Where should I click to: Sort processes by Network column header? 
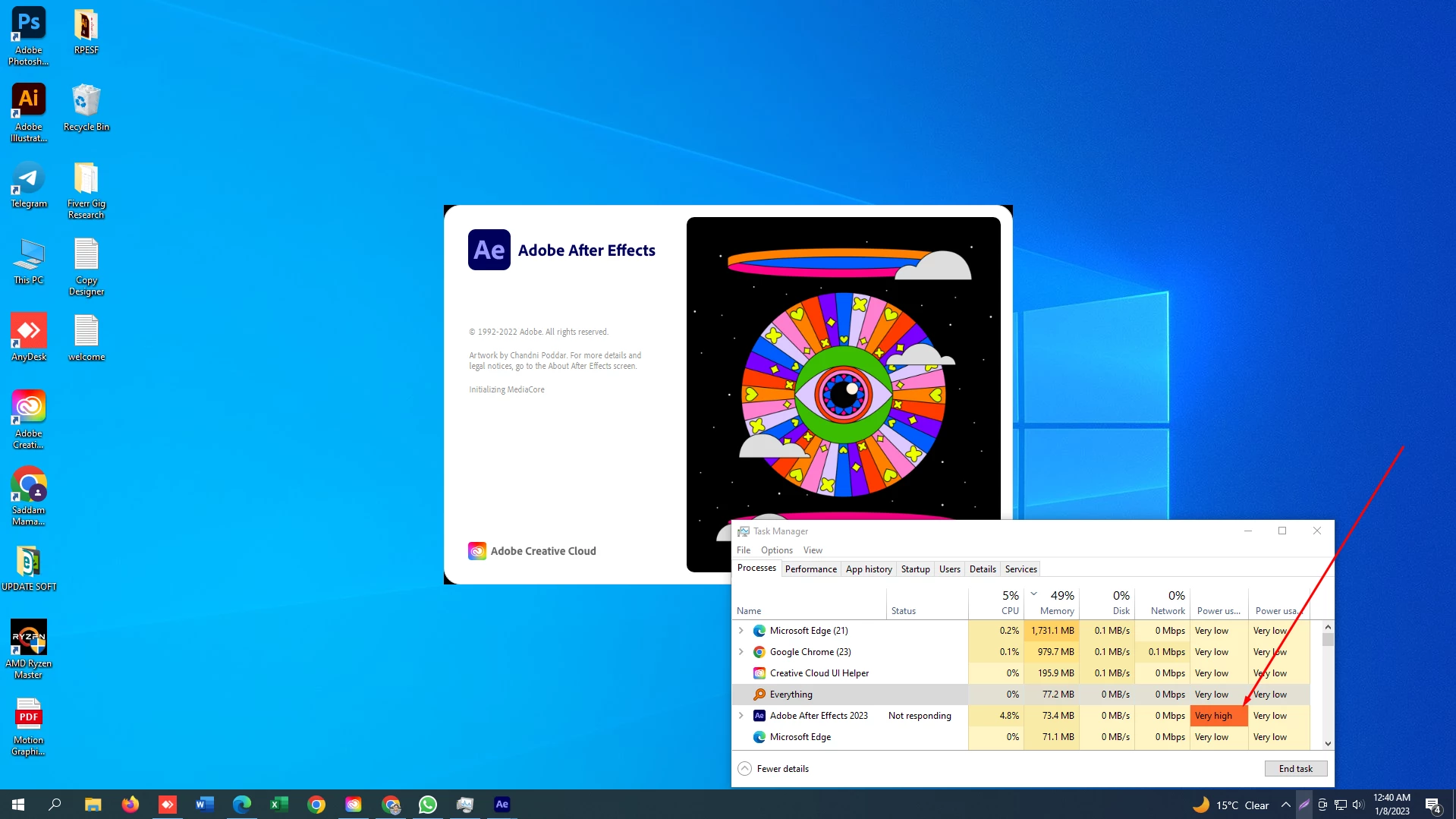(x=1162, y=603)
